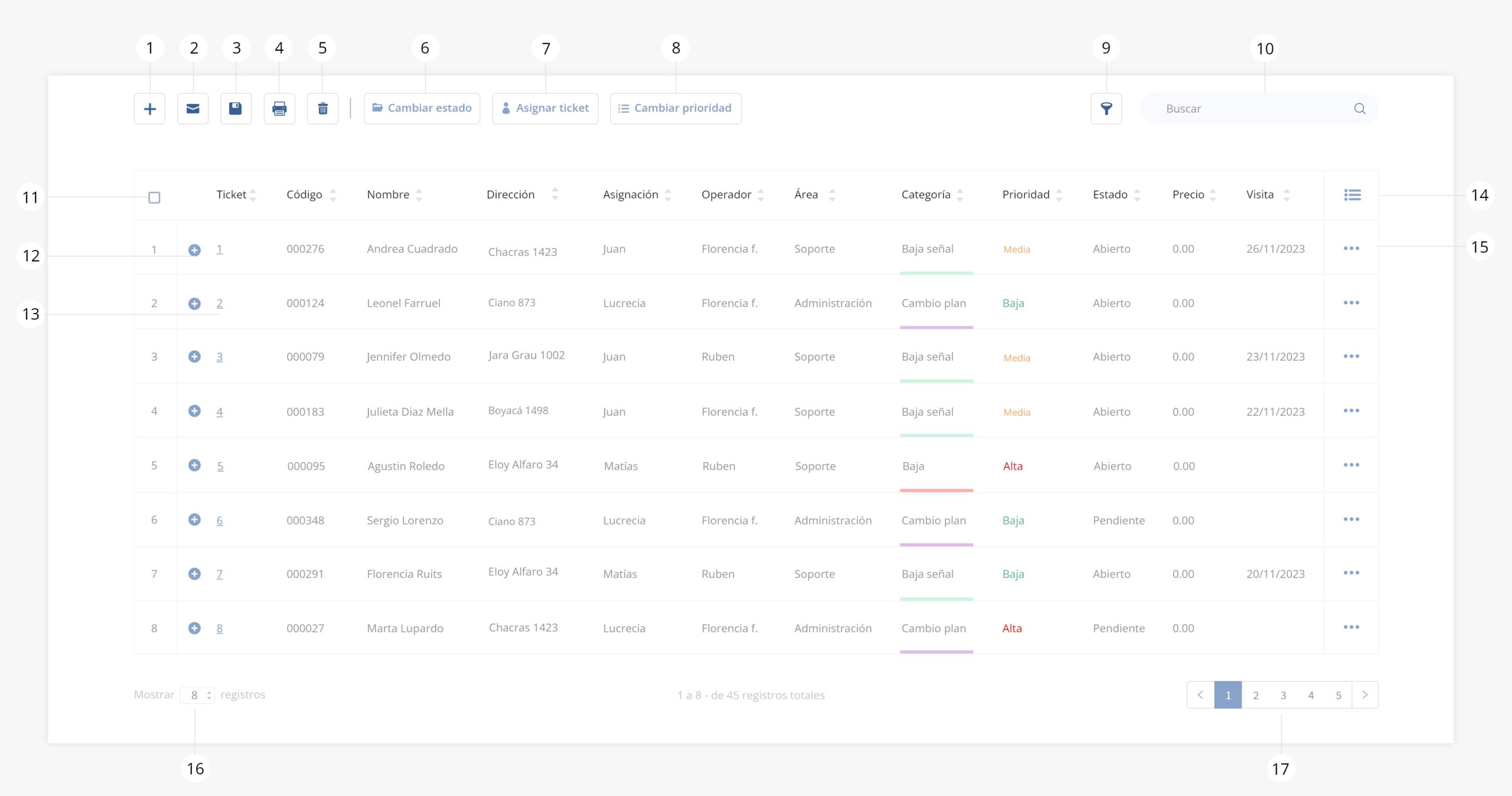
Task: Expand row details for Jennifer Olmedo
Action: tap(194, 357)
